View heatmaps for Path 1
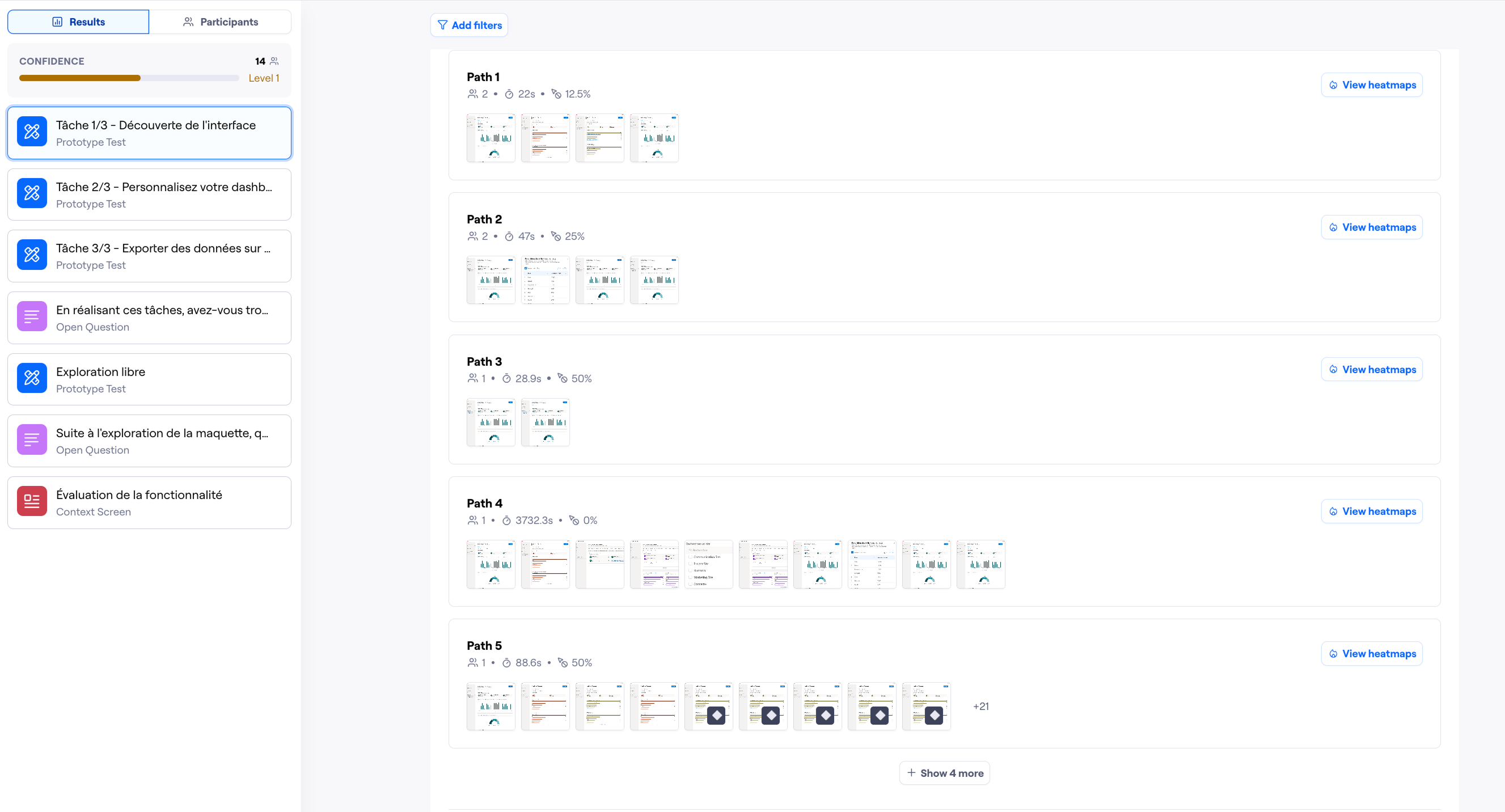 [x=1371, y=84]
